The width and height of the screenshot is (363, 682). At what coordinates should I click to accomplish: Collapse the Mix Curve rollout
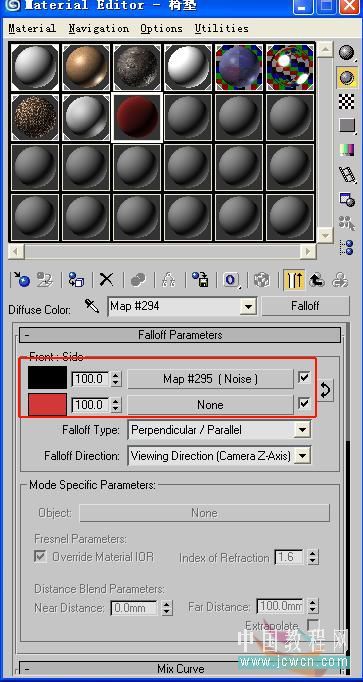coord(180,668)
